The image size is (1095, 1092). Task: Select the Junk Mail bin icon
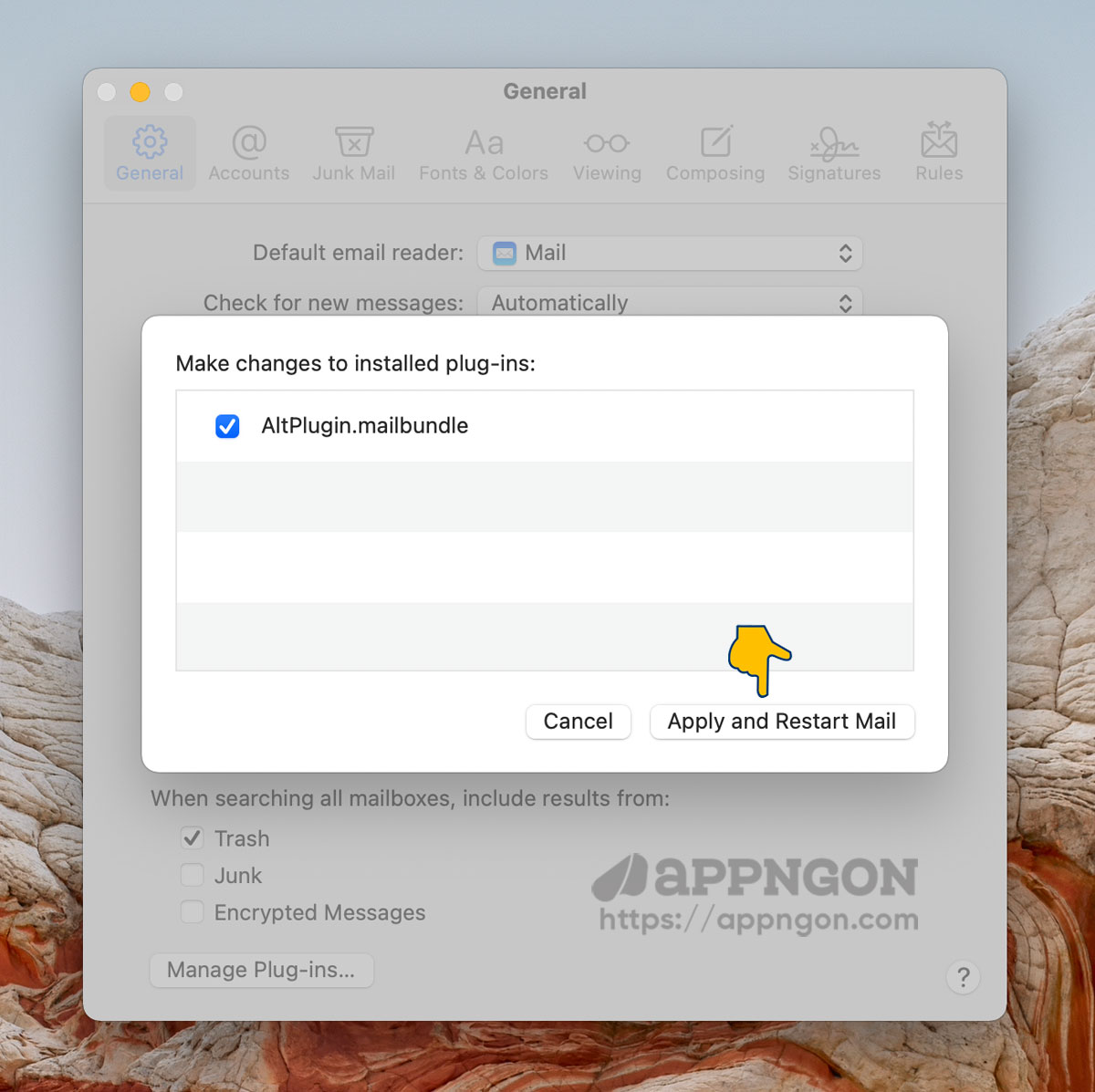tap(353, 143)
